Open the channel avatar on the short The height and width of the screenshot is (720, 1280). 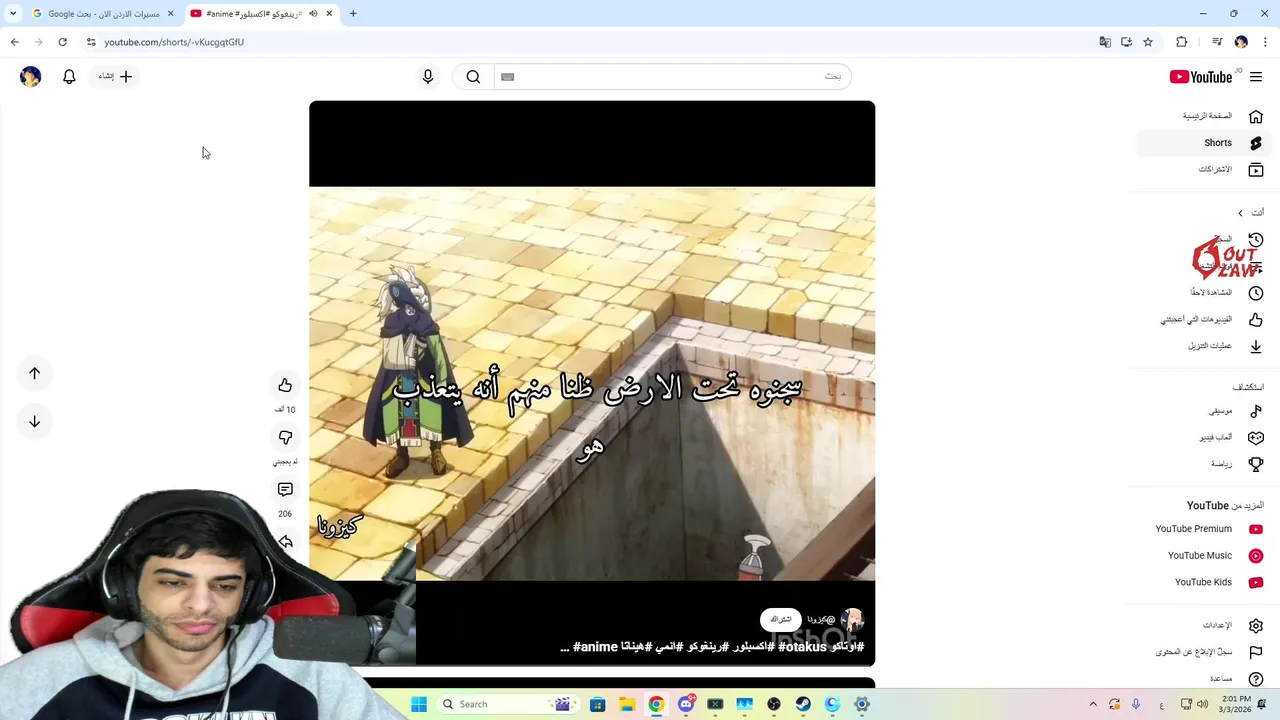pyautogui.click(x=852, y=620)
